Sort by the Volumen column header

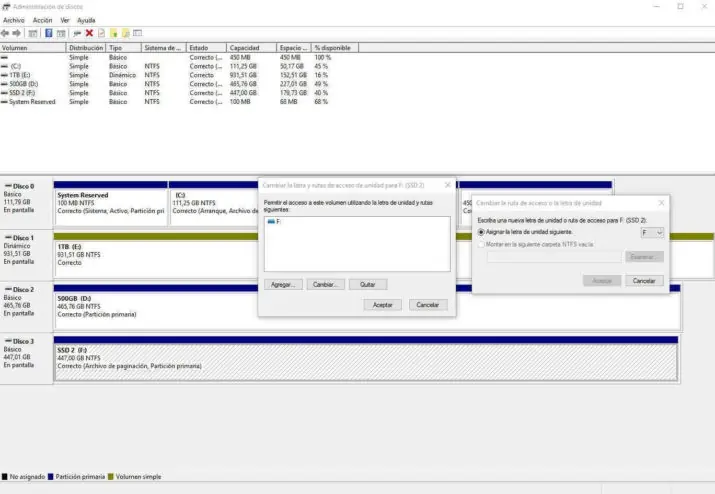(x=33, y=47)
